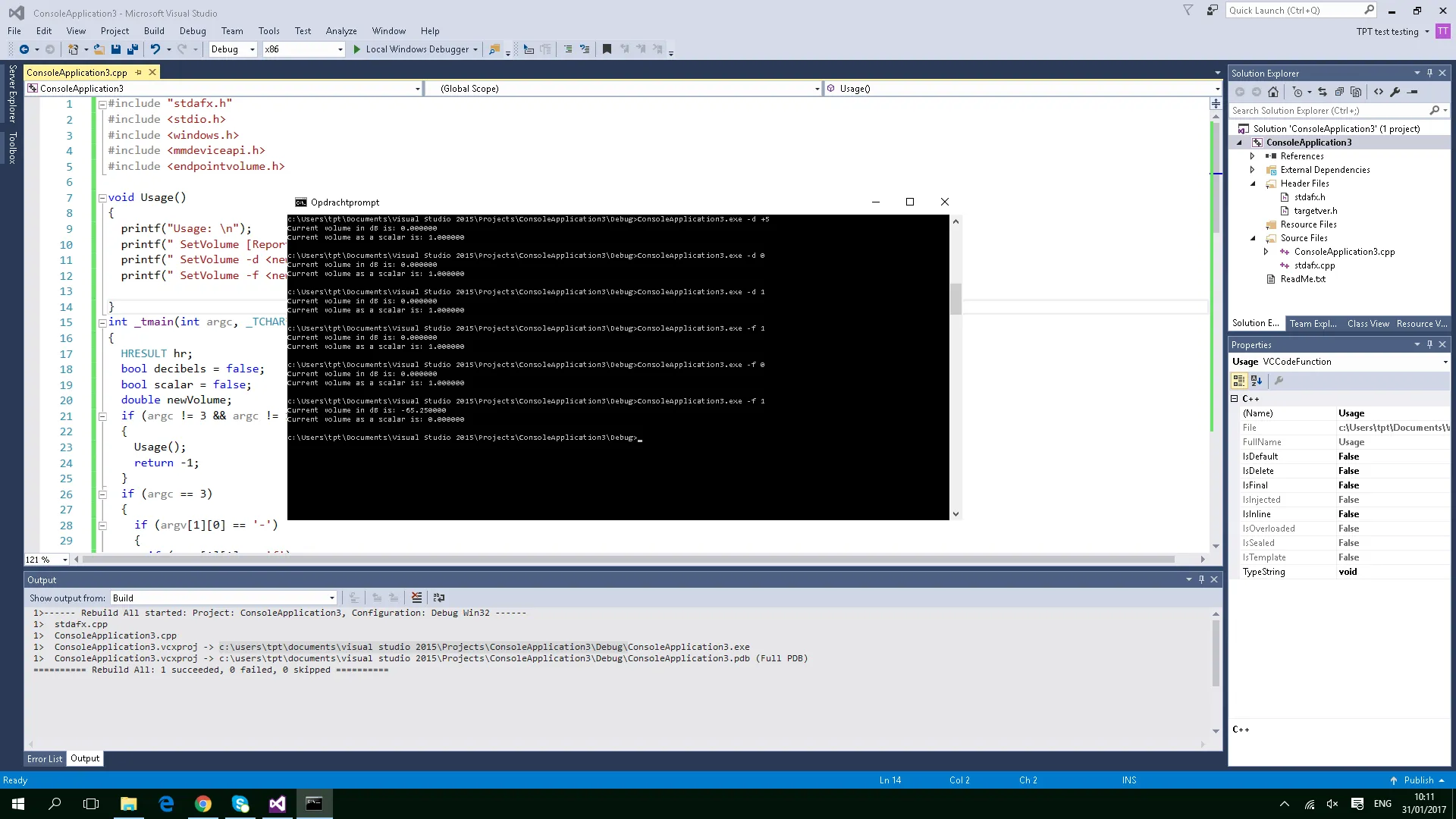Click the Publish status bar button
The height and width of the screenshot is (819, 1456).
(x=1418, y=780)
